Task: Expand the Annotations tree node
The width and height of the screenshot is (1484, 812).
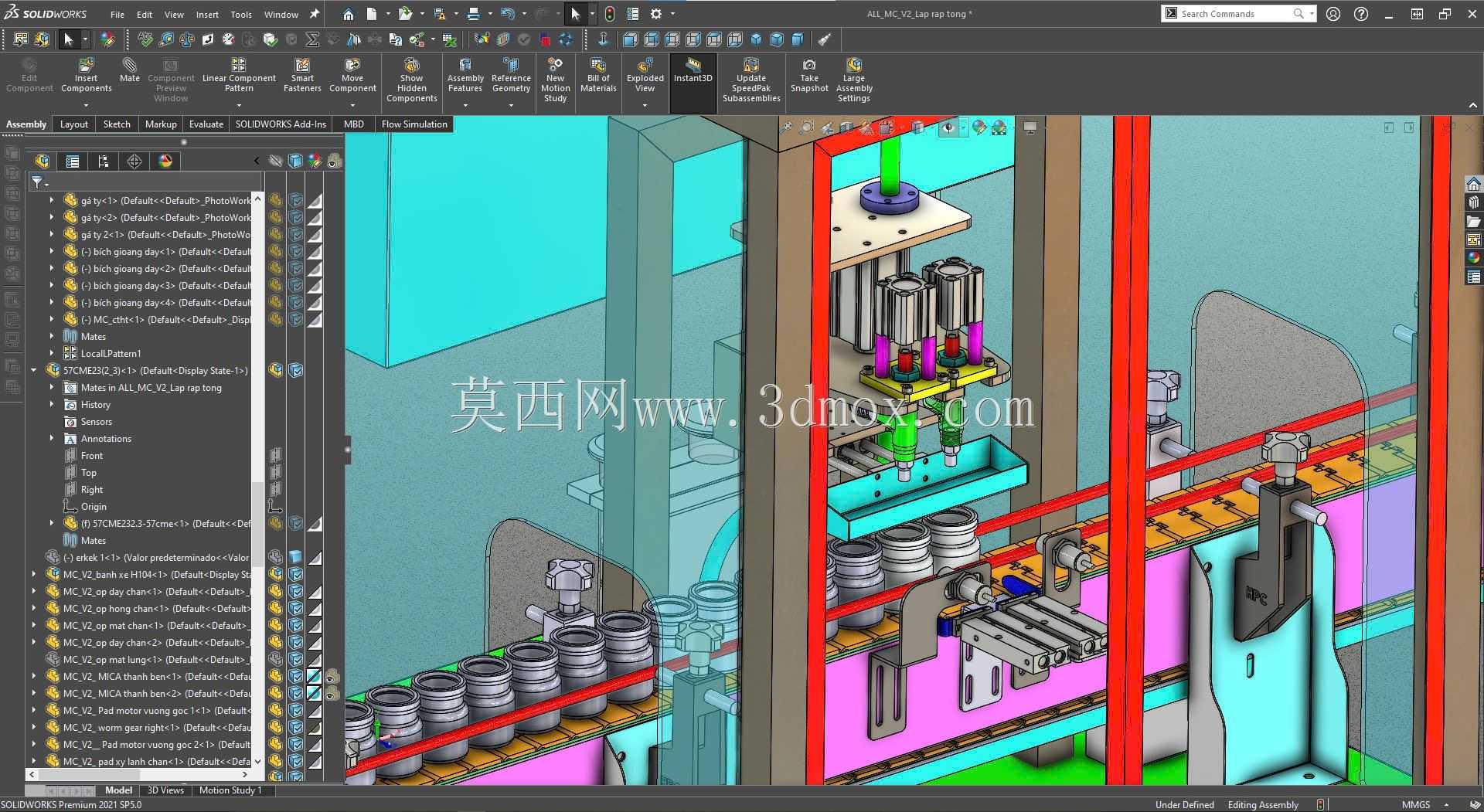Action: coord(52,439)
